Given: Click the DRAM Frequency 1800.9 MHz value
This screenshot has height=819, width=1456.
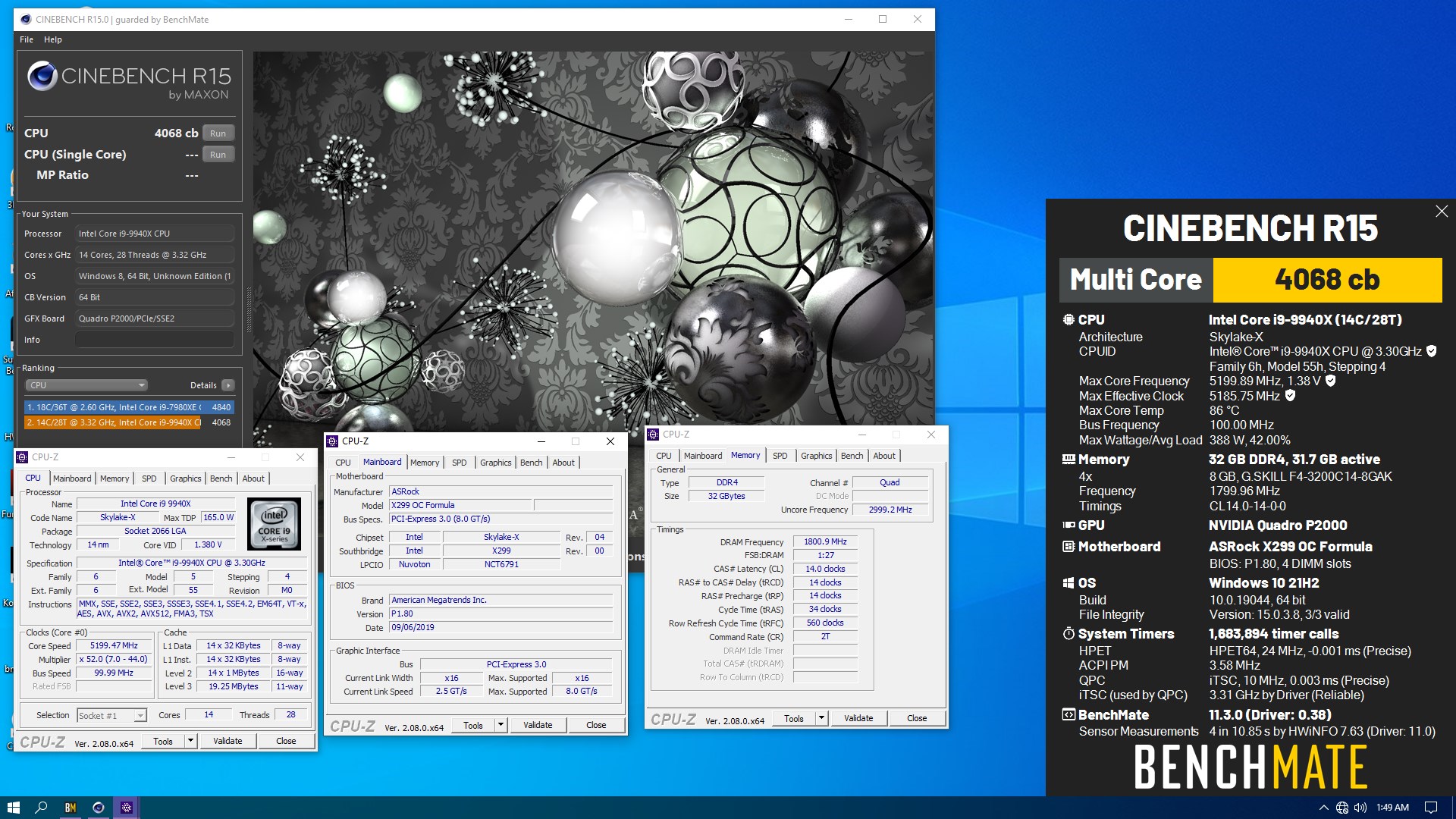Looking at the screenshot, I should pyautogui.click(x=826, y=541).
